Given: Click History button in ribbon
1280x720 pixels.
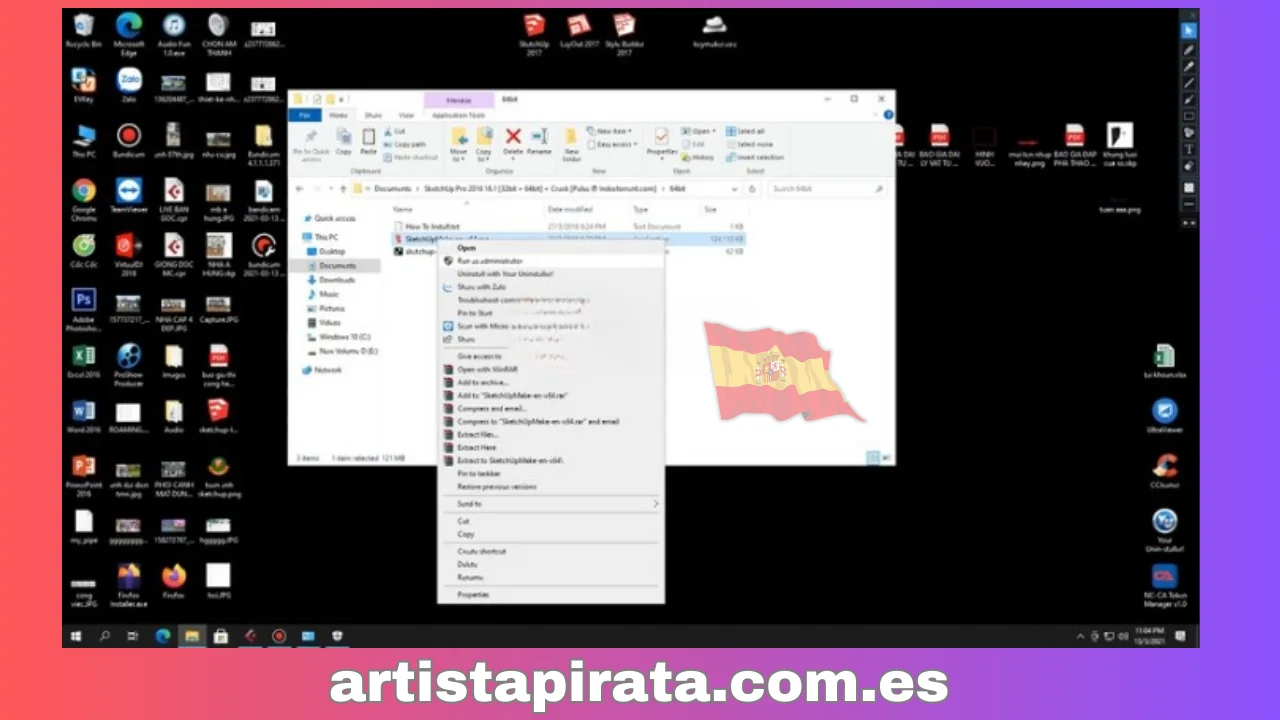Looking at the screenshot, I should tap(700, 157).
